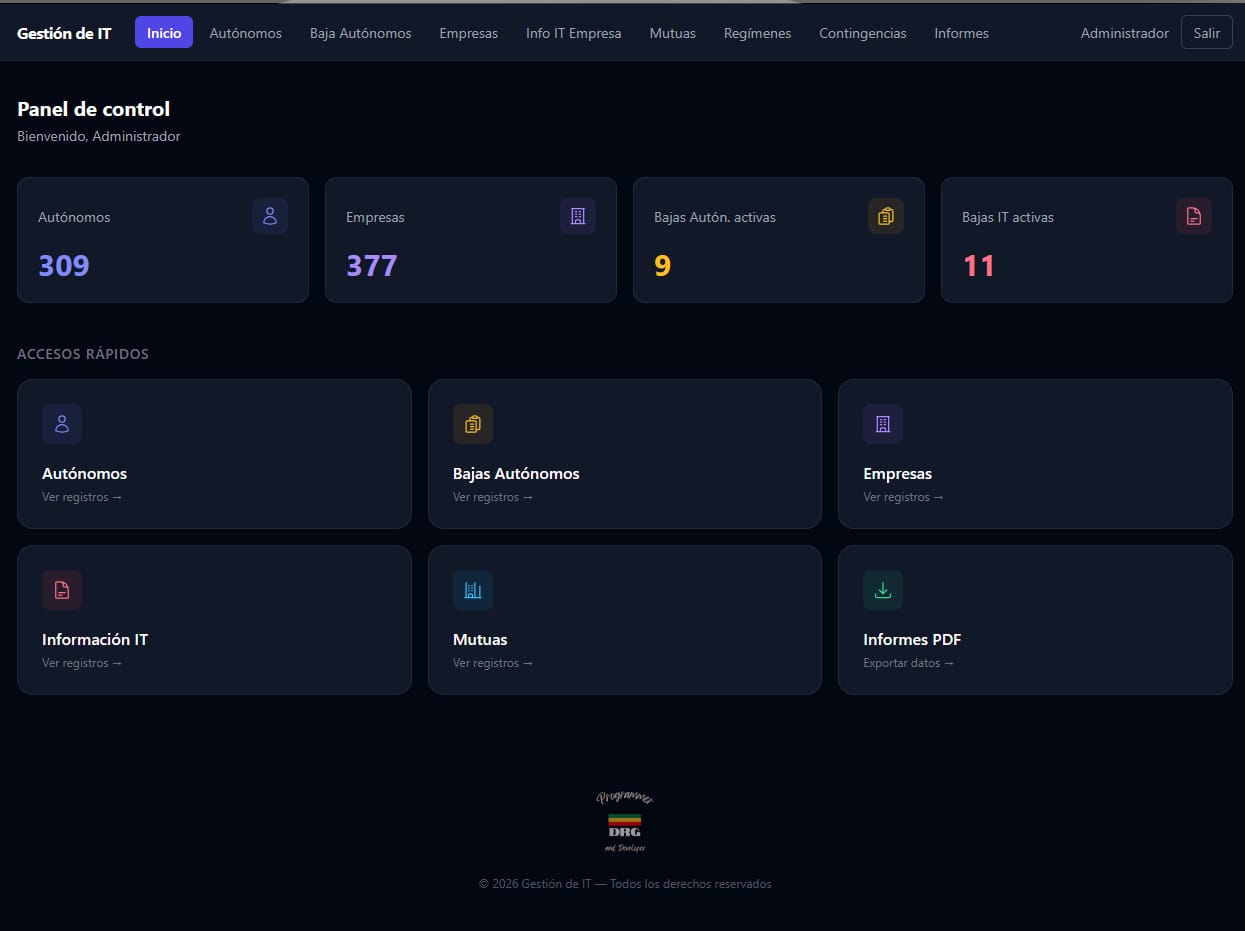Click document icon in Bajas IT activas card
This screenshot has height=931, width=1245.
[1194, 216]
